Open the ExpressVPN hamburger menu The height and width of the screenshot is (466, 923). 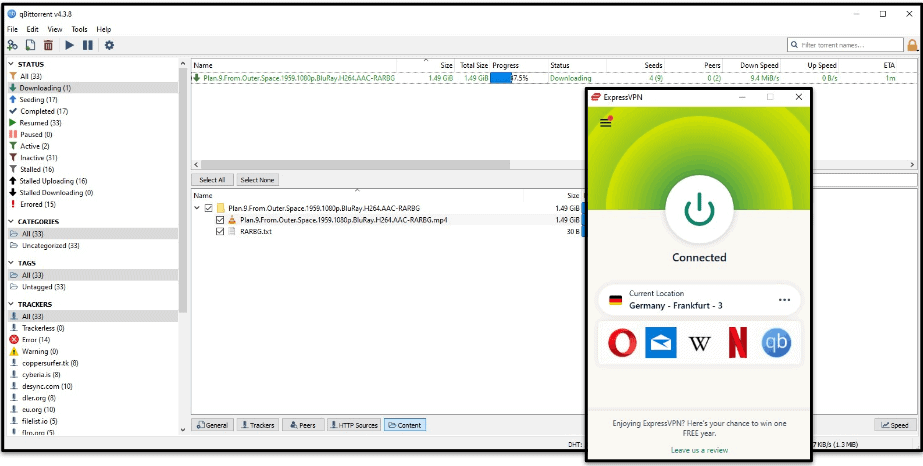(x=605, y=123)
